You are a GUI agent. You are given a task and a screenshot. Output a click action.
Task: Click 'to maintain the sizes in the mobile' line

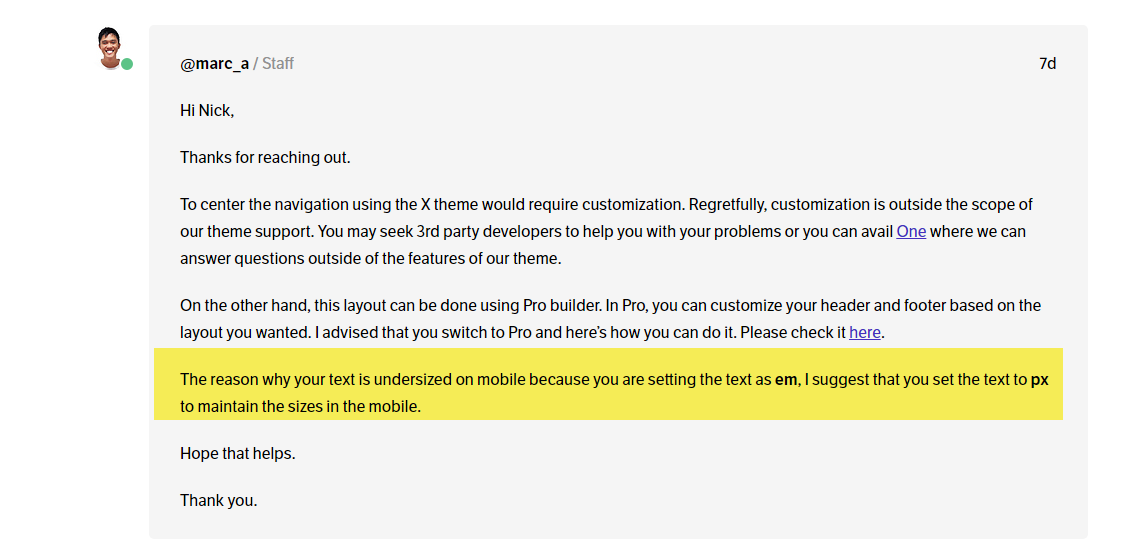click(x=301, y=407)
